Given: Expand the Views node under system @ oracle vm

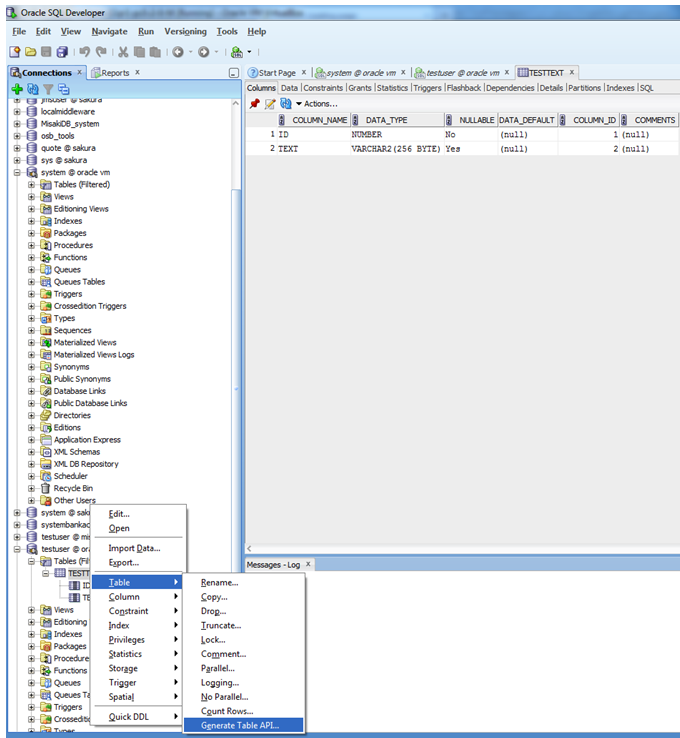Looking at the screenshot, I should (x=31, y=197).
